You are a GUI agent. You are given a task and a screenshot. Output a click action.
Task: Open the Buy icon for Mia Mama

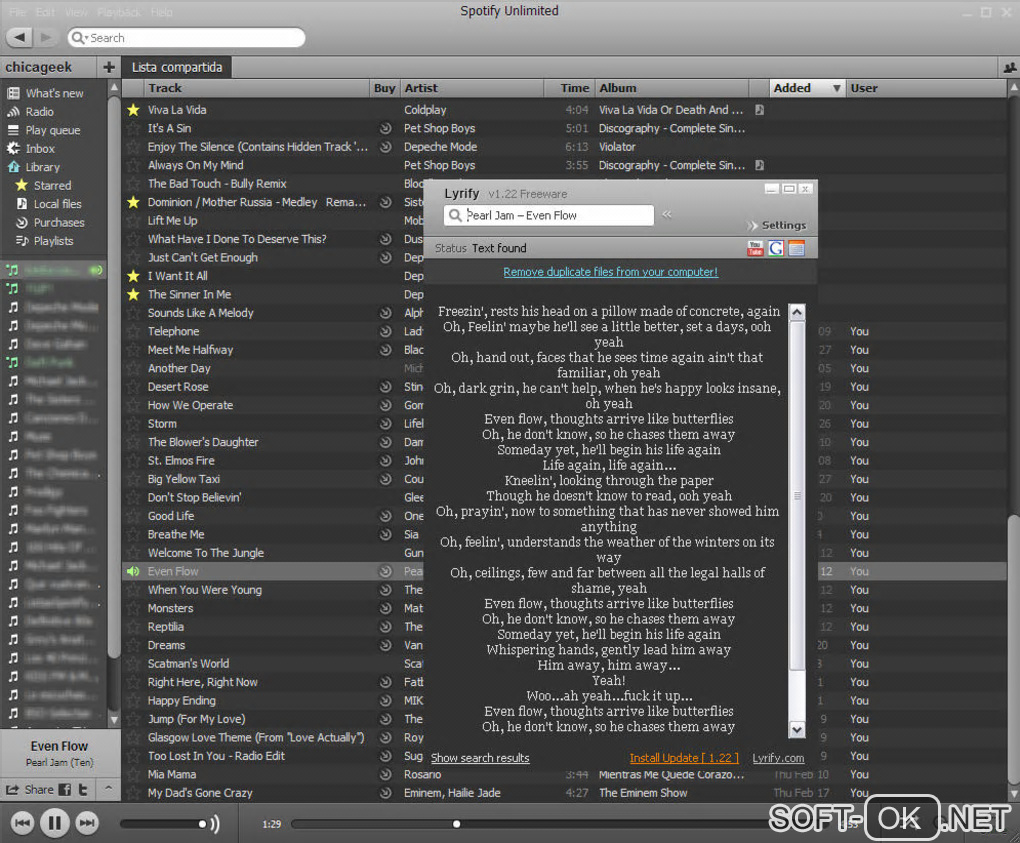tap(386, 775)
